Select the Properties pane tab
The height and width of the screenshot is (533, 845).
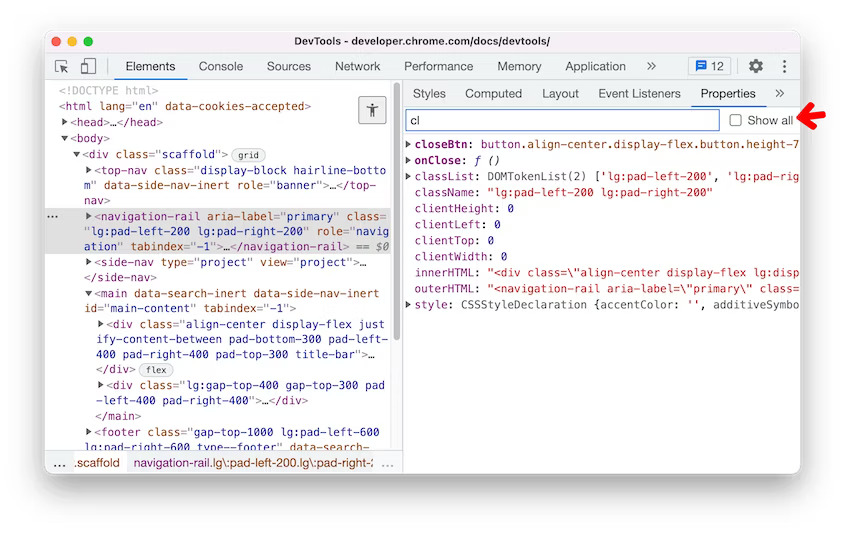coord(728,94)
